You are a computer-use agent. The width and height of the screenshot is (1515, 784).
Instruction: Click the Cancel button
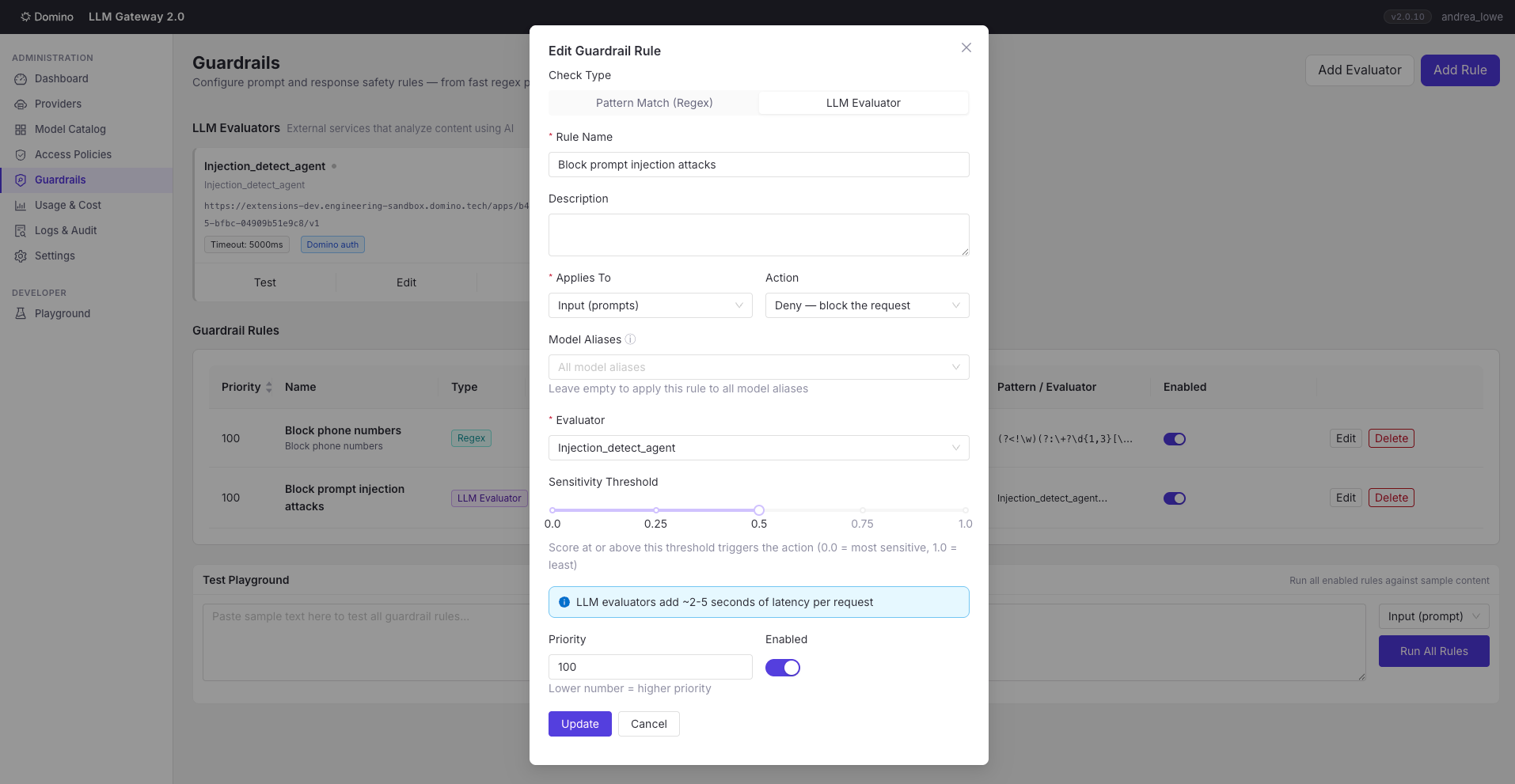(x=648, y=724)
